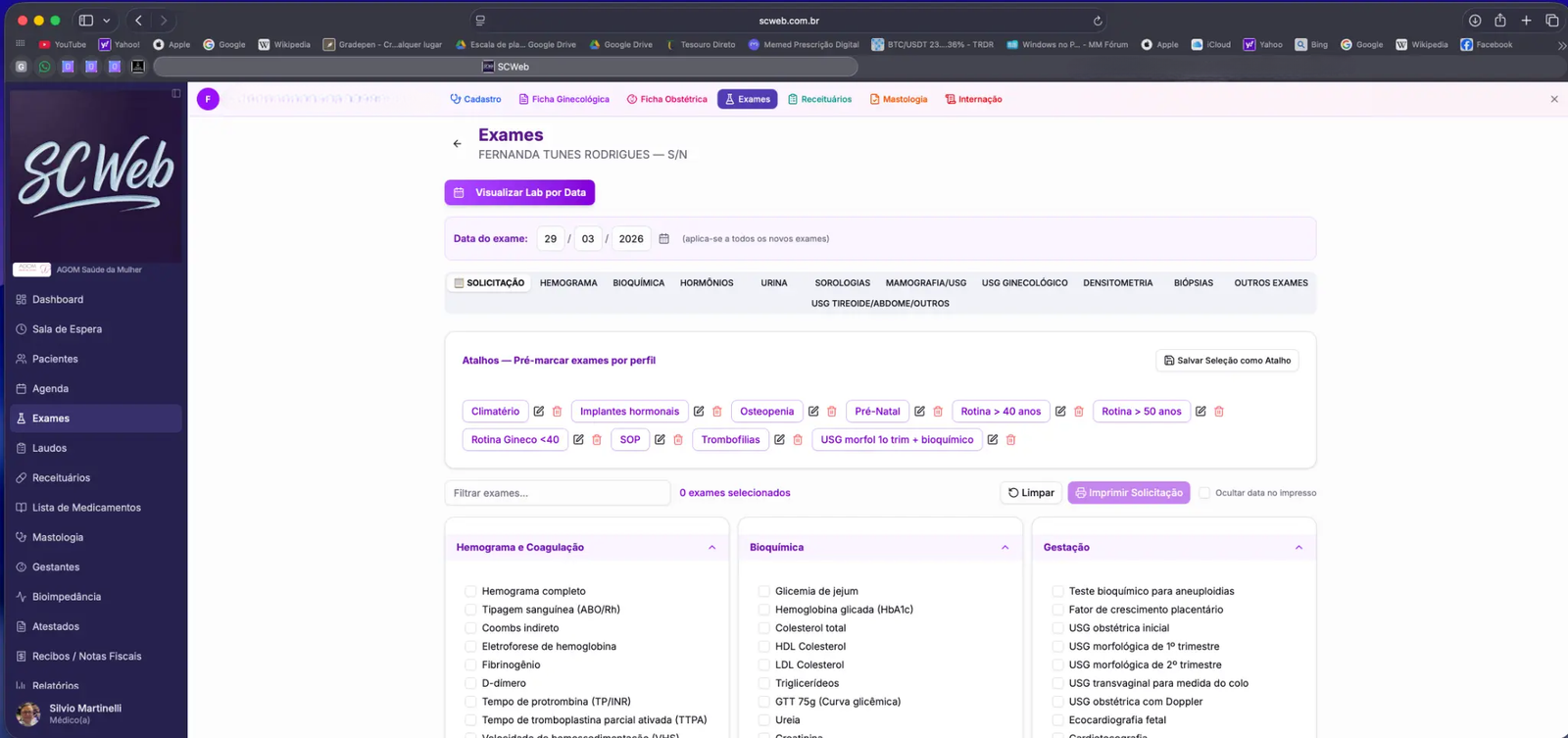
Task: Delete the USG morfol 1o trim shortcut
Action: pyautogui.click(x=1011, y=440)
